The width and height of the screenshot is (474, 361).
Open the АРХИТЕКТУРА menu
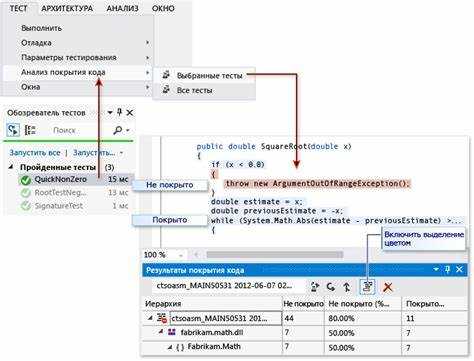coord(67,8)
